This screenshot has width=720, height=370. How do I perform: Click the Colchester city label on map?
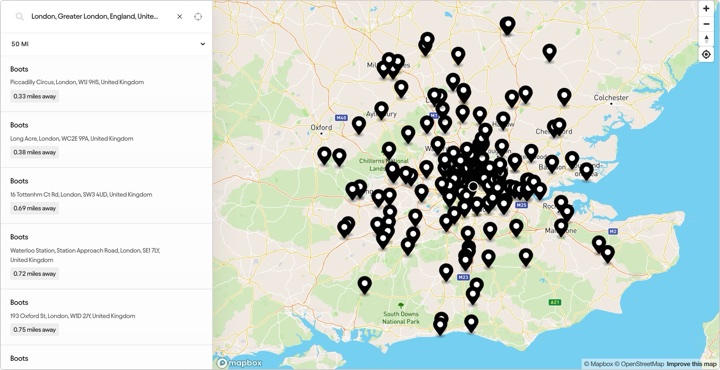coord(611,98)
